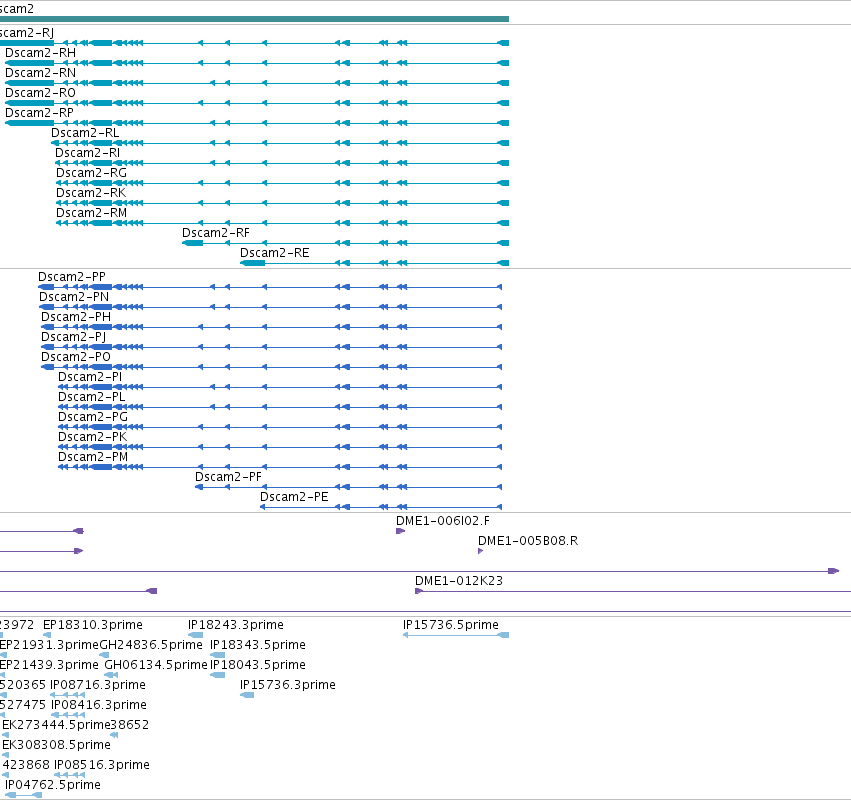Select the Dscam2-PJ protein label
This screenshot has height=800, width=851.
pyautogui.click(x=73, y=337)
